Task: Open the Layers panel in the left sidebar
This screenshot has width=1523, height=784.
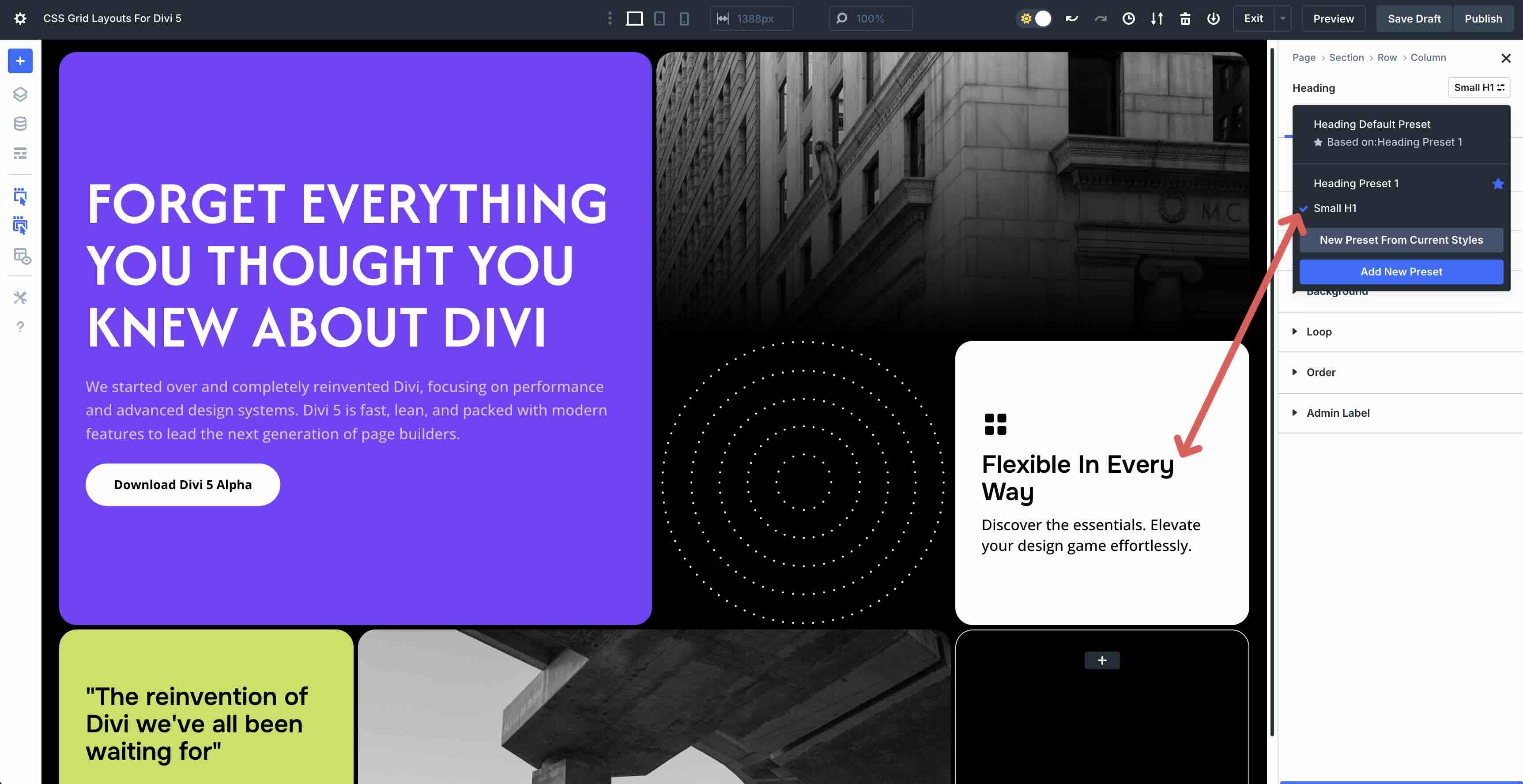Action: (x=20, y=94)
